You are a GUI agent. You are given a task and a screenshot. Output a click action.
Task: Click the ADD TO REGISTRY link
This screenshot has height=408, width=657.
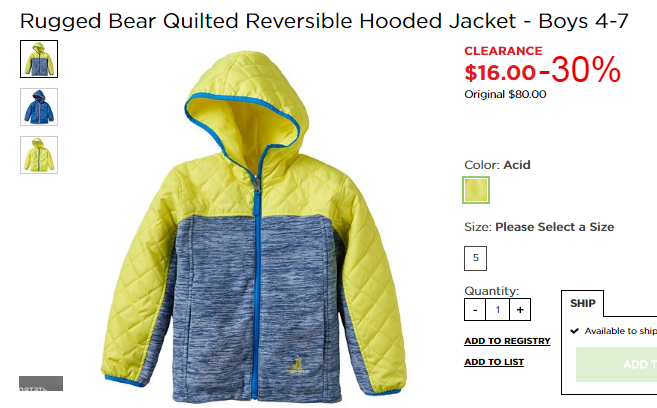tap(507, 341)
